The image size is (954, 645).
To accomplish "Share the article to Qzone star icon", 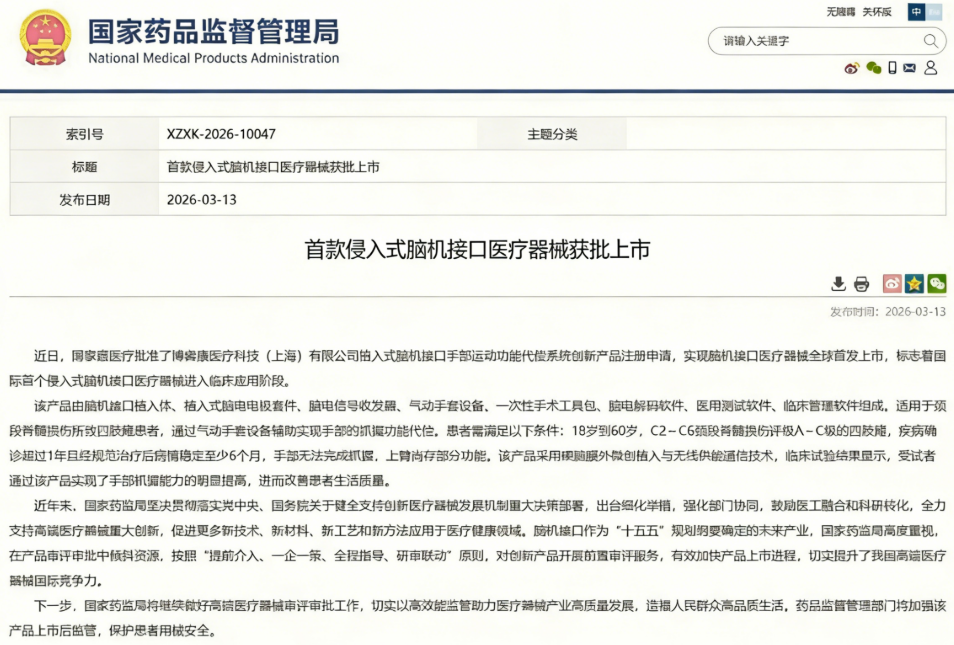I will [x=914, y=284].
